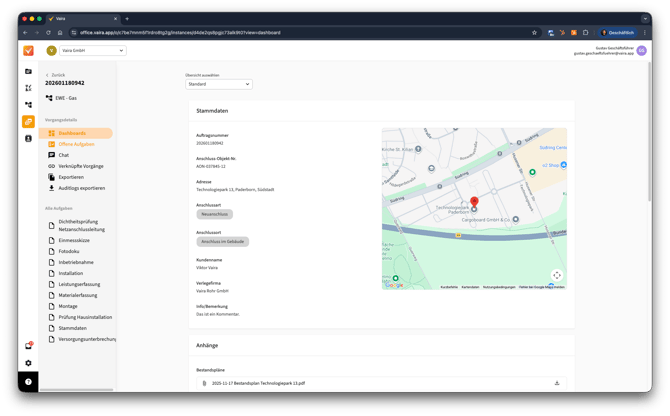Open the Dashboards view
Image resolution: width=670 pixels, height=416 pixels.
tap(72, 133)
